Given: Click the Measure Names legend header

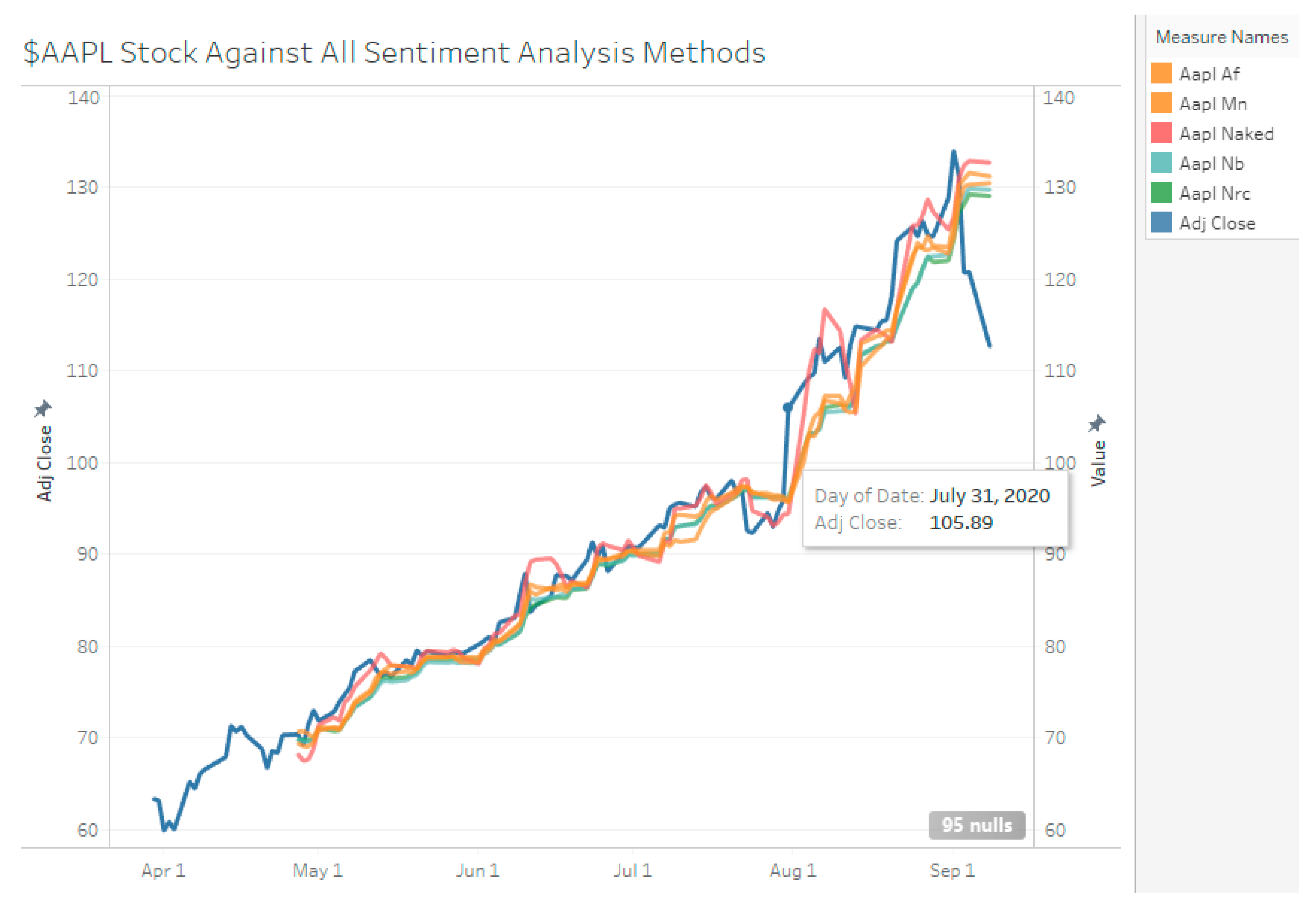Looking at the screenshot, I should (x=1222, y=37).
